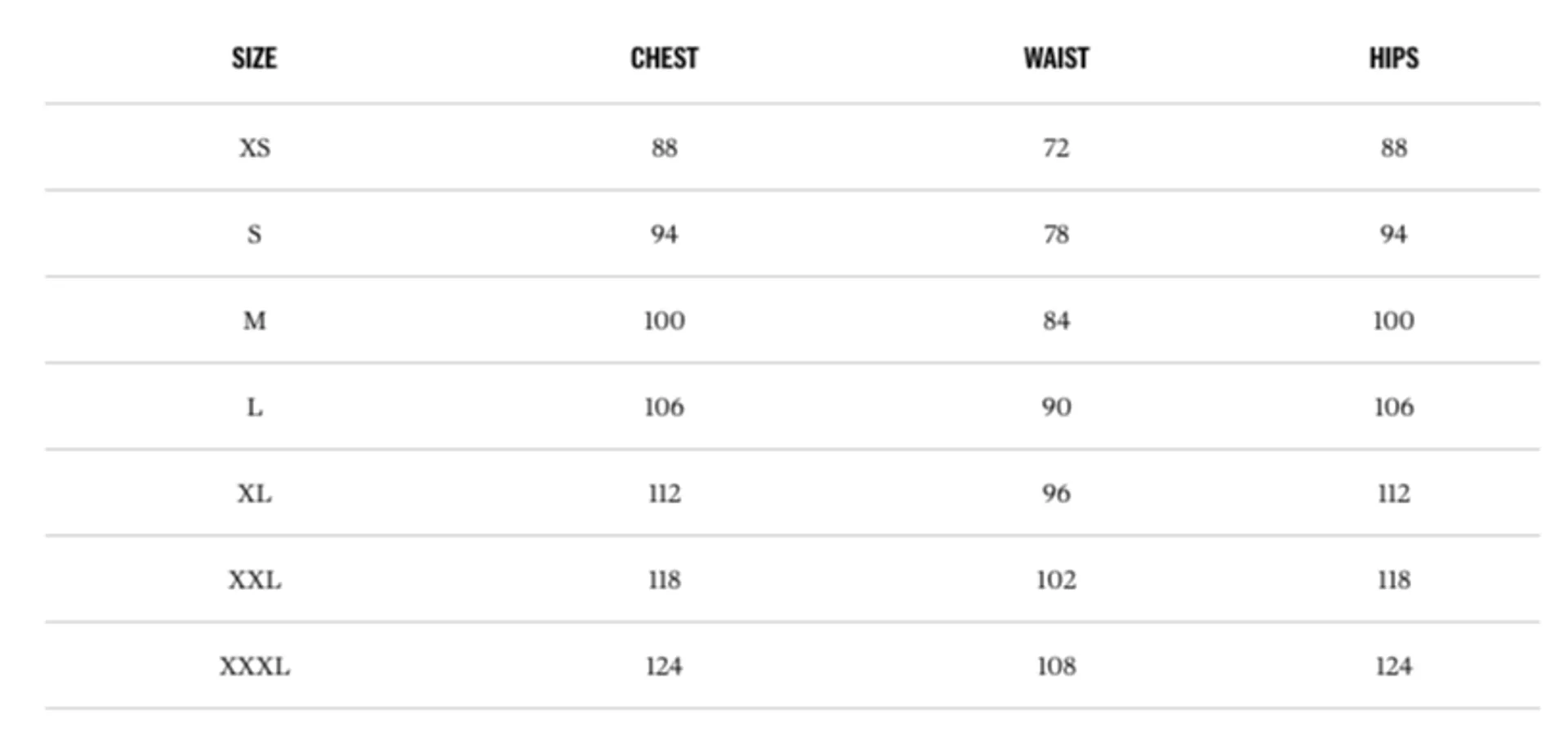1568x741 pixels.
Task: Click the HIPS column header
Action: point(1393,58)
